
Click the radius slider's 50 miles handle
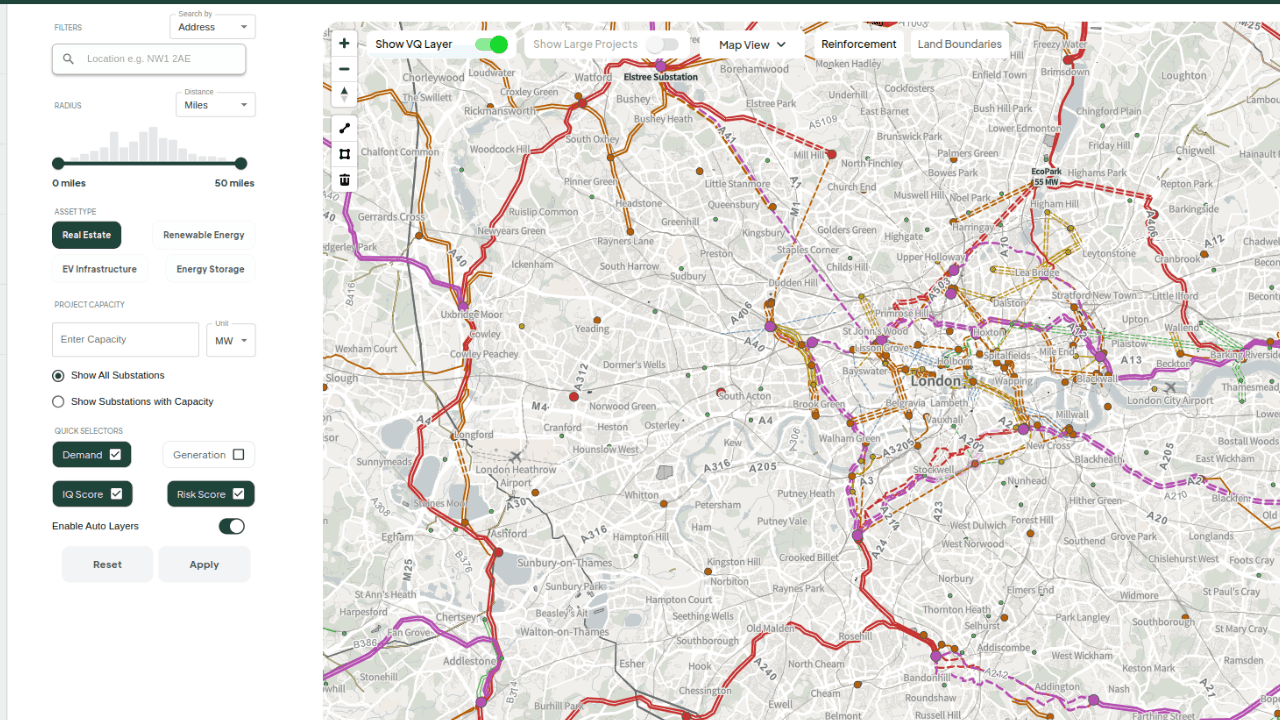tap(241, 163)
